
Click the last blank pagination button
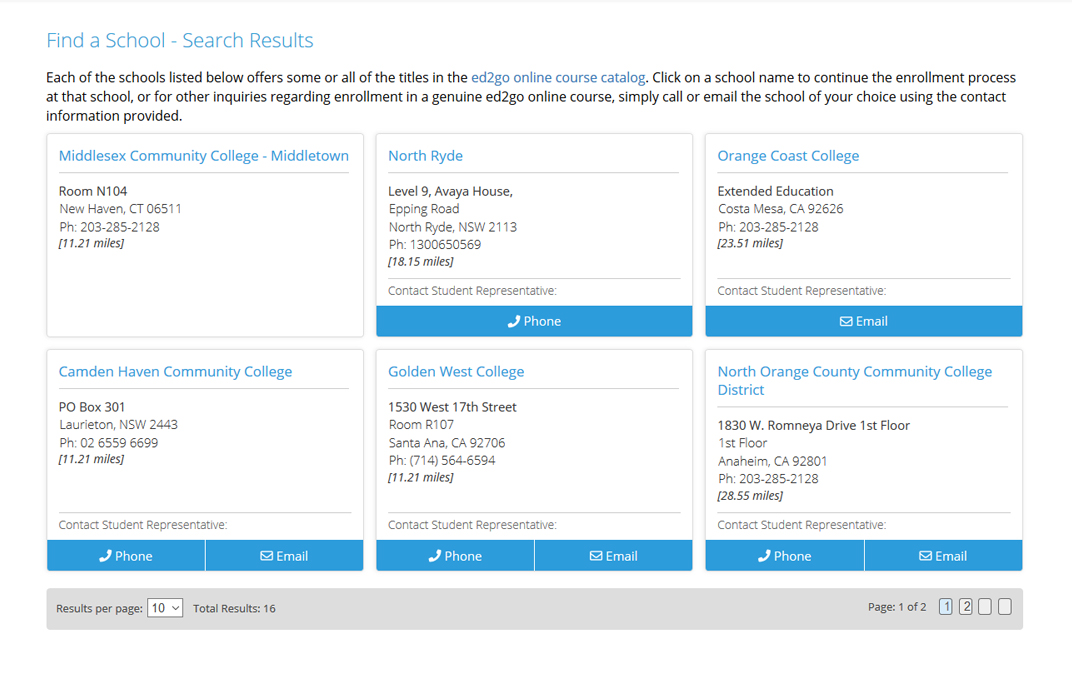tap(1005, 607)
